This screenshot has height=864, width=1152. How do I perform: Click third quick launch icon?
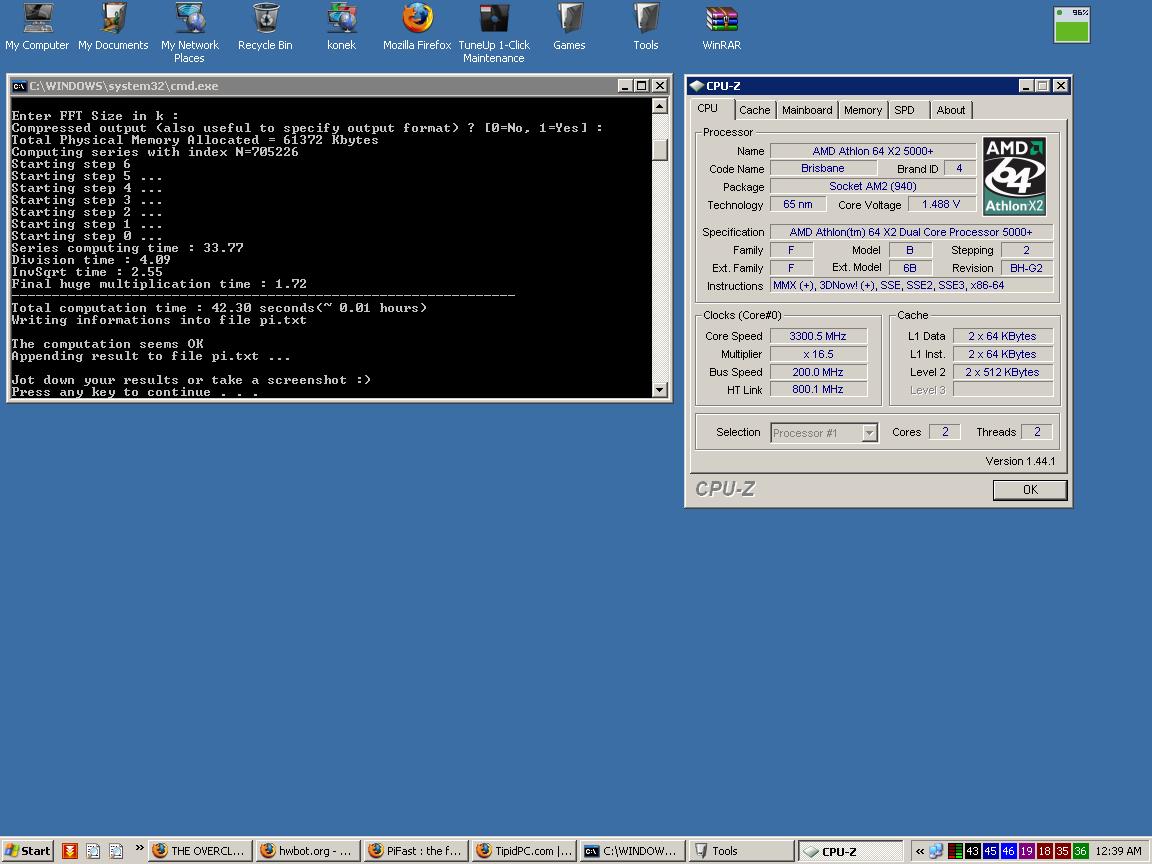(116, 851)
